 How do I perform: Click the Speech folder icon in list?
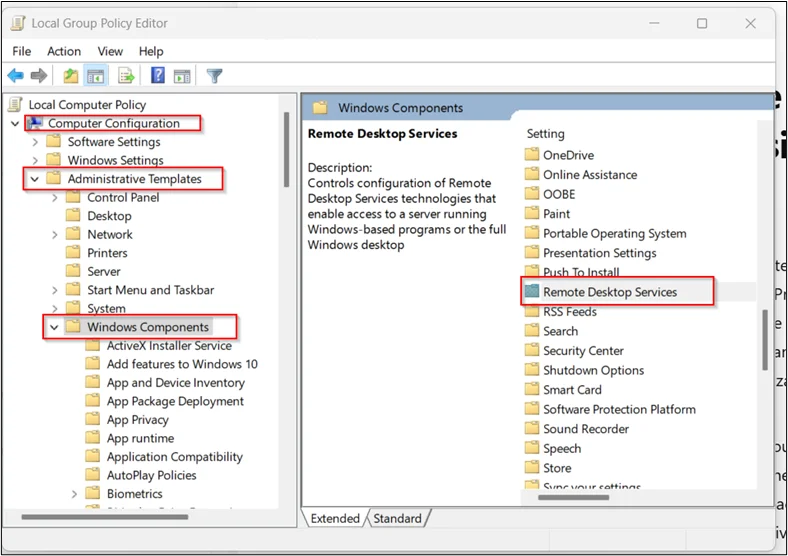tap(532, 447)
